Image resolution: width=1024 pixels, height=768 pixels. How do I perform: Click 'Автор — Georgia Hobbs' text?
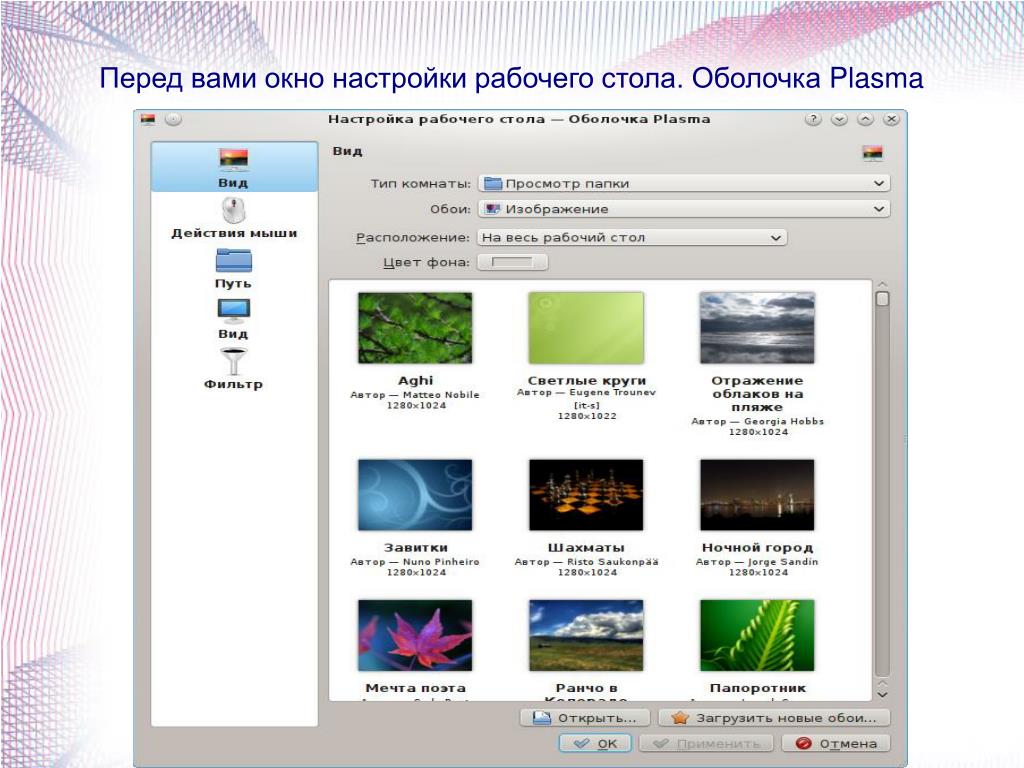(x=758, y=422)
